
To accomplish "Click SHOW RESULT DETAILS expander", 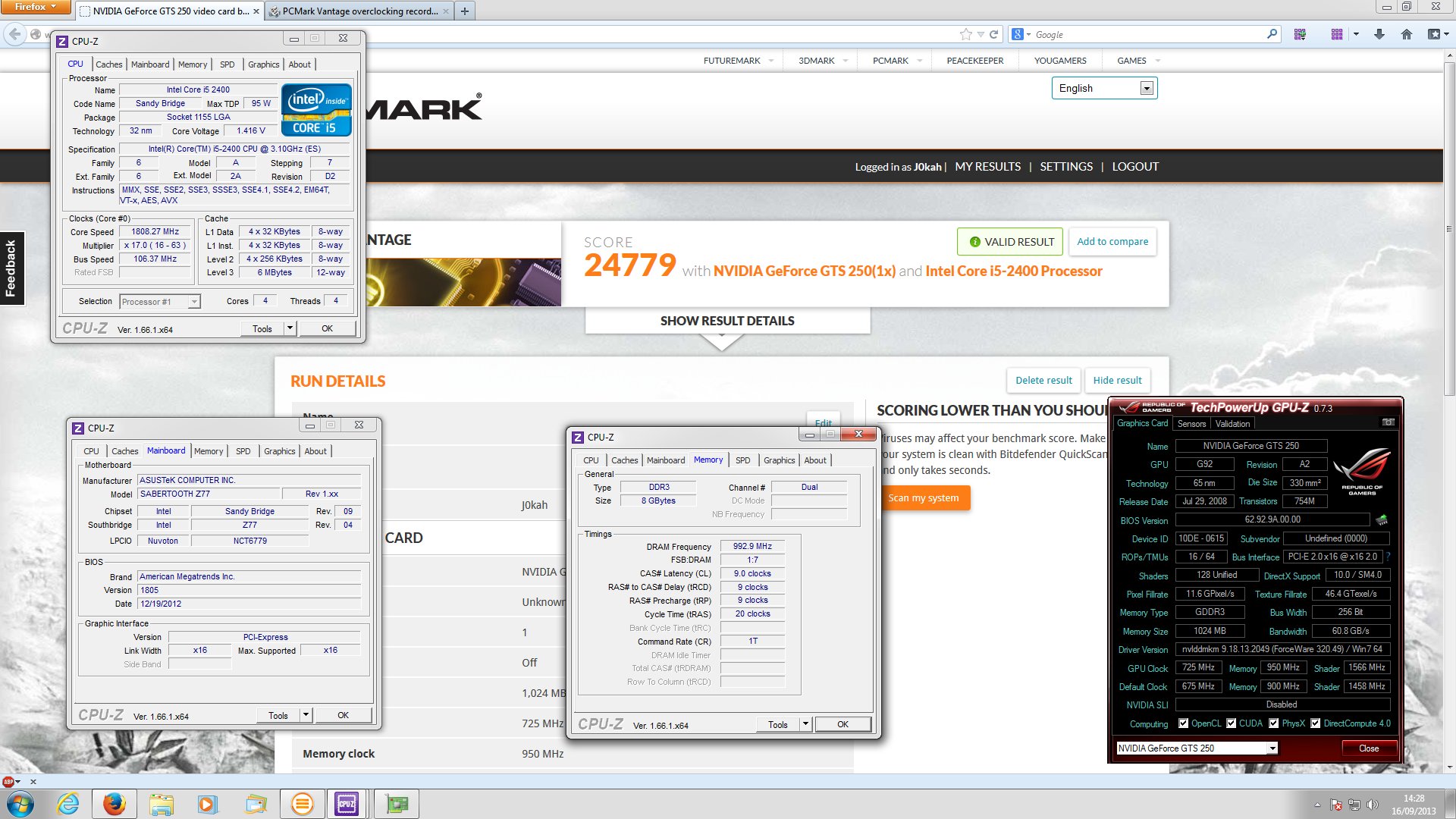I will [727, 322].
